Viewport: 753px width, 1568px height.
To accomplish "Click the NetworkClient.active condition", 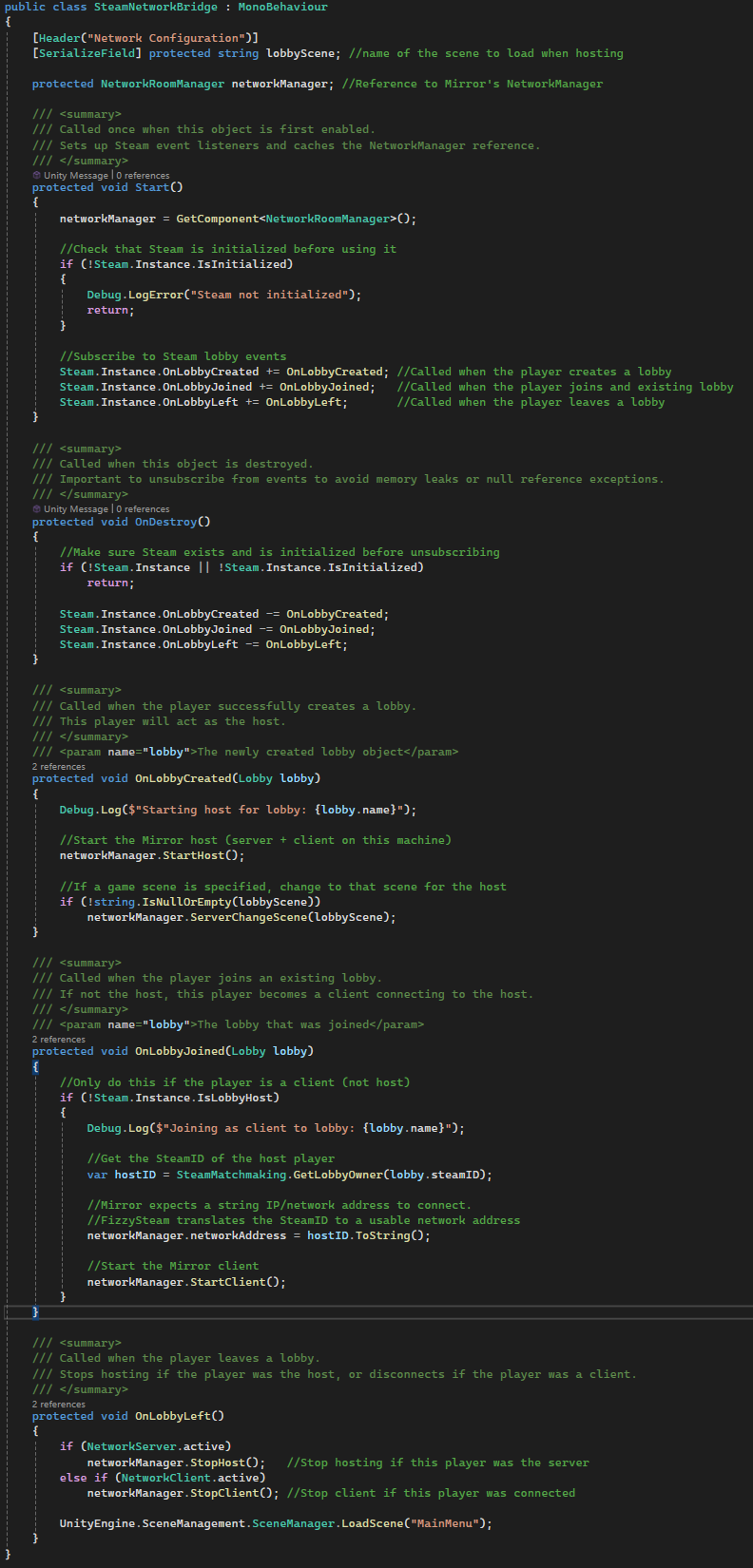I will pyautogui.click(x=193, y=1478).
